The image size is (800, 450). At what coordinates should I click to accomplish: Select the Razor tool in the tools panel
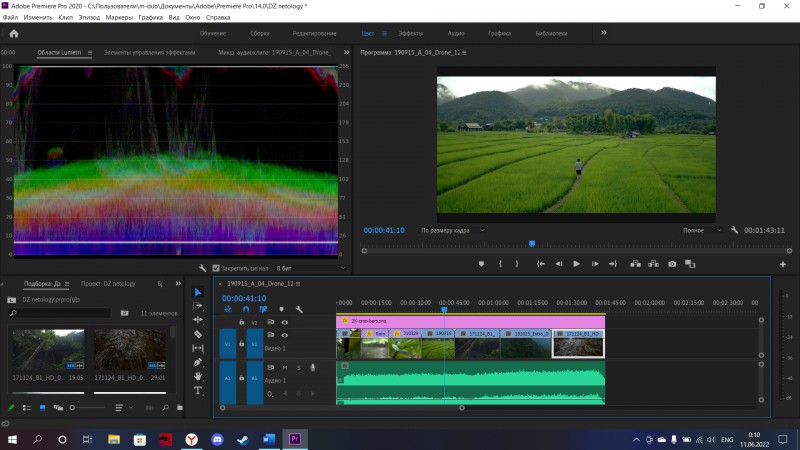198,334
